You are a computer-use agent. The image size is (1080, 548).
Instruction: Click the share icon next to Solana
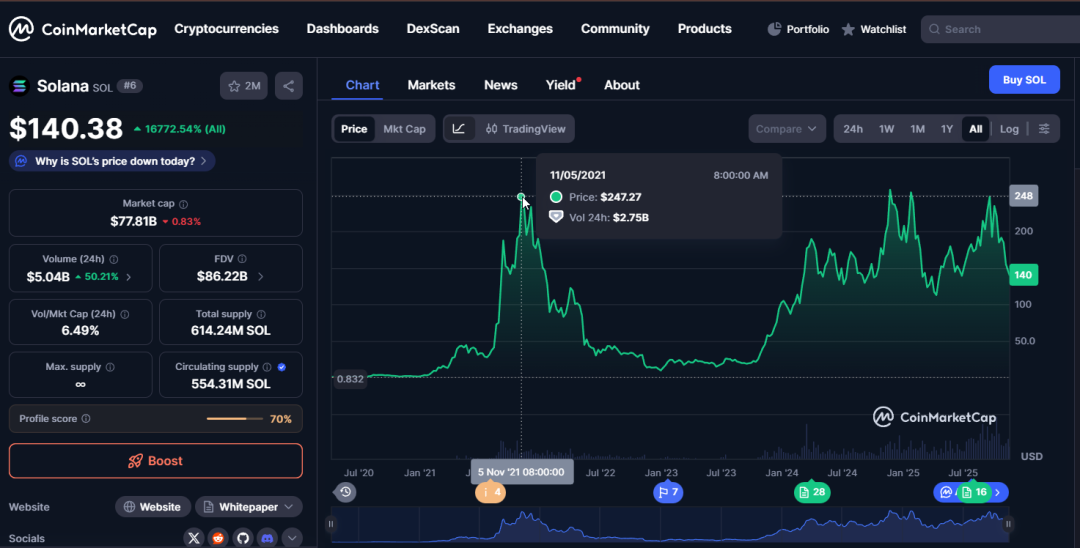288,86
